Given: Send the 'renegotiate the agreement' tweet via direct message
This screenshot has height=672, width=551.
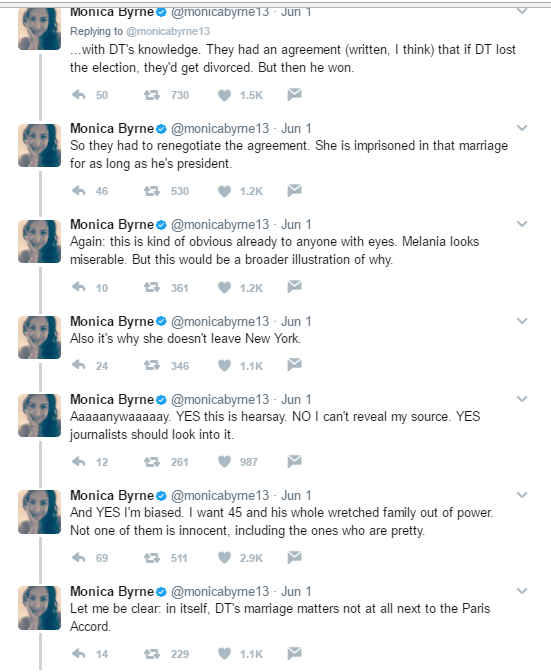Looking at the screenshot, I should pos(294,190).
